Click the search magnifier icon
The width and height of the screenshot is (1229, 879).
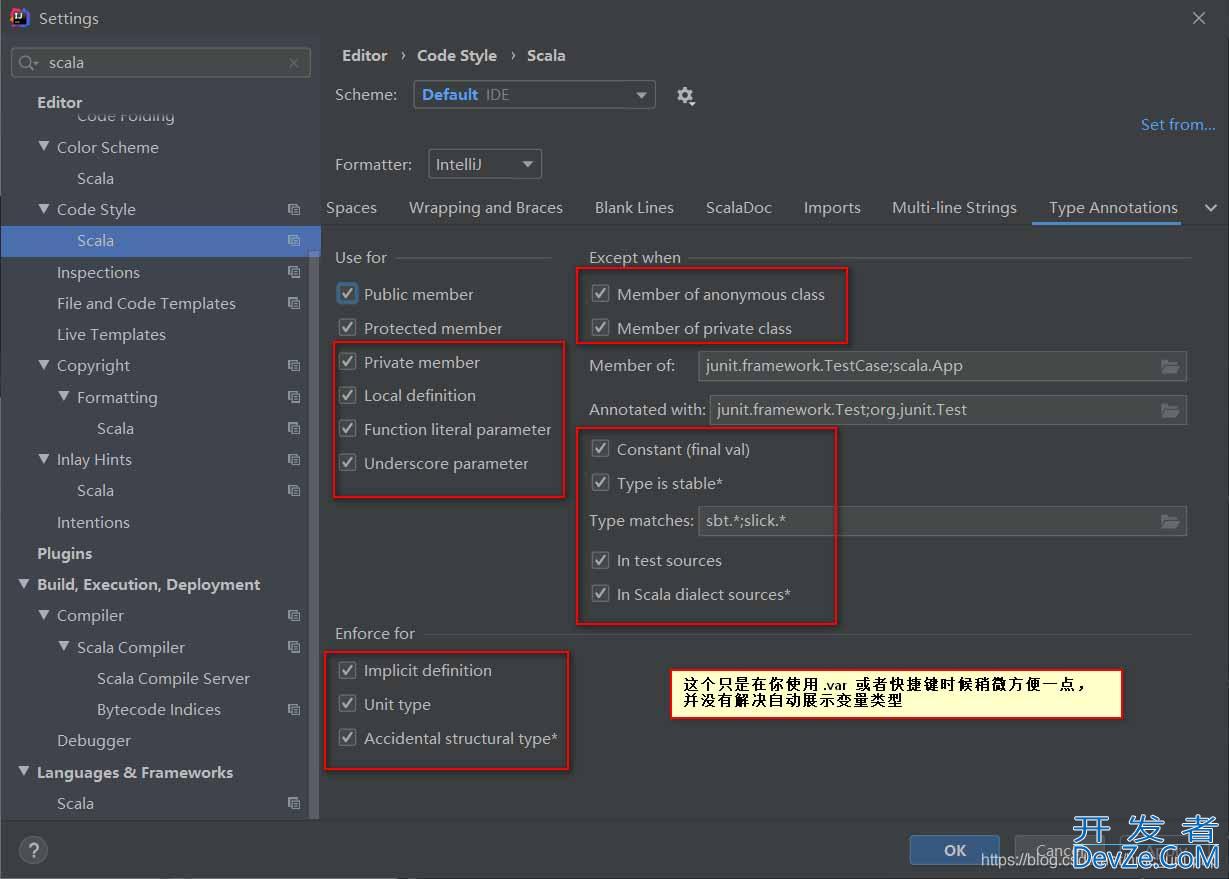[28, 63]
